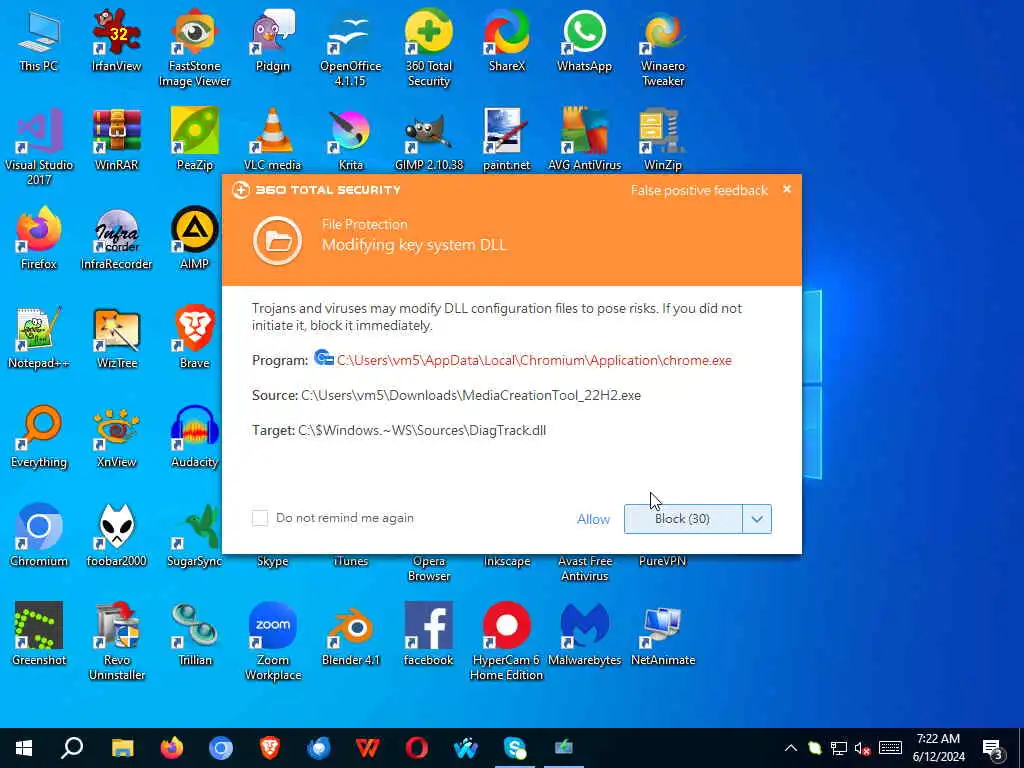Open HyperCam 6 Home Edition shortcut
This screenshot has height=768, width=1024.
coord(507,643)
